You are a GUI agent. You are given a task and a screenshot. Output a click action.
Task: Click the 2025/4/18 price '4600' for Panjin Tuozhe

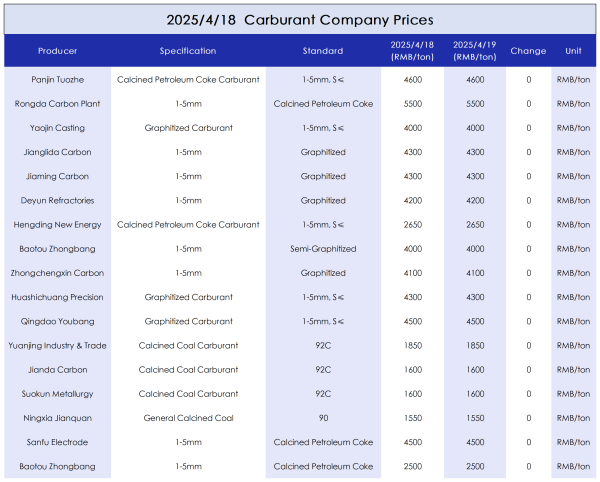pyautogui.click(x=412, y=80)
